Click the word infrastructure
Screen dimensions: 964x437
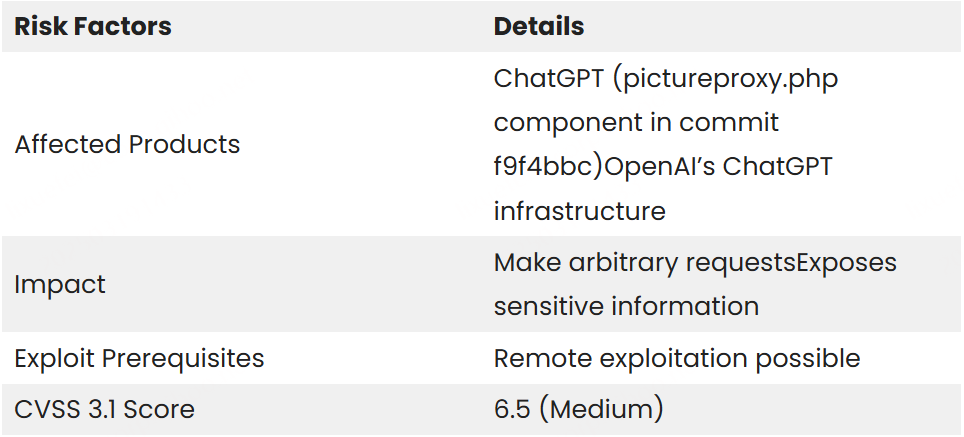point(580,211)
